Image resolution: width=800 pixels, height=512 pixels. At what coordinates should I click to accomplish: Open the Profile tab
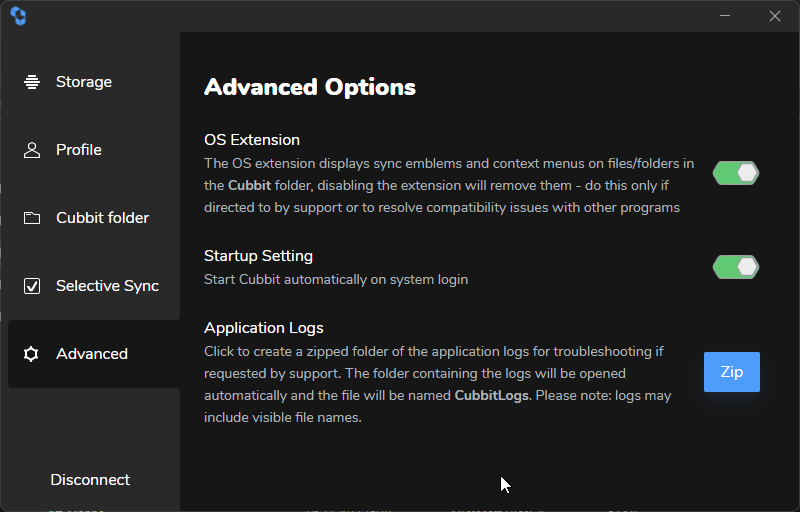[x=94, y=150]
